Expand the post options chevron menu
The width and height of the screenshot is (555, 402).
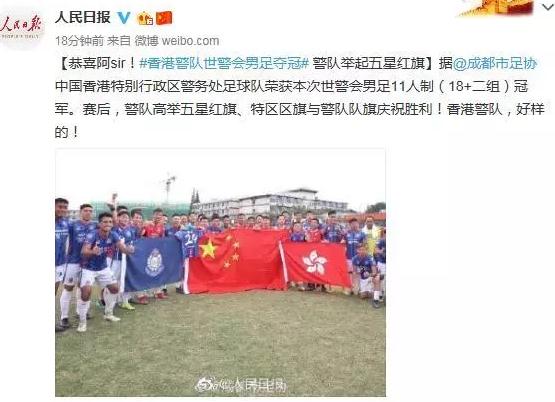(x=547, y=6)
